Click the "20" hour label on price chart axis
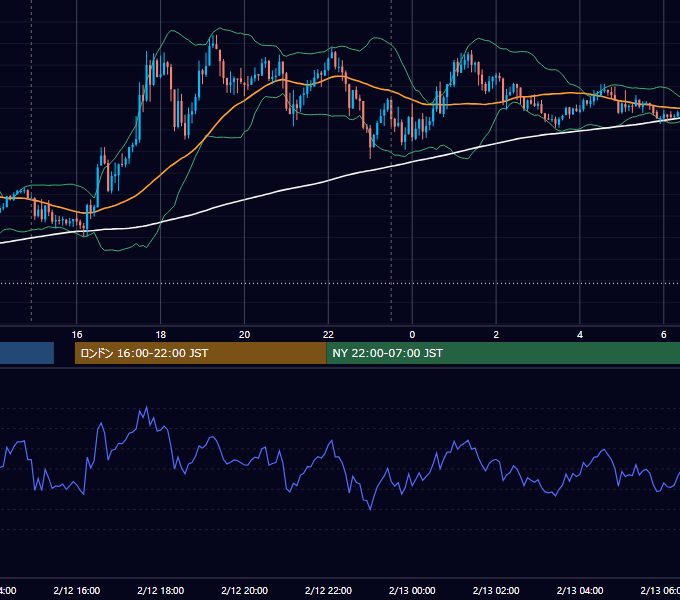This screenshot has width=680, height=600. pos(245,335)
